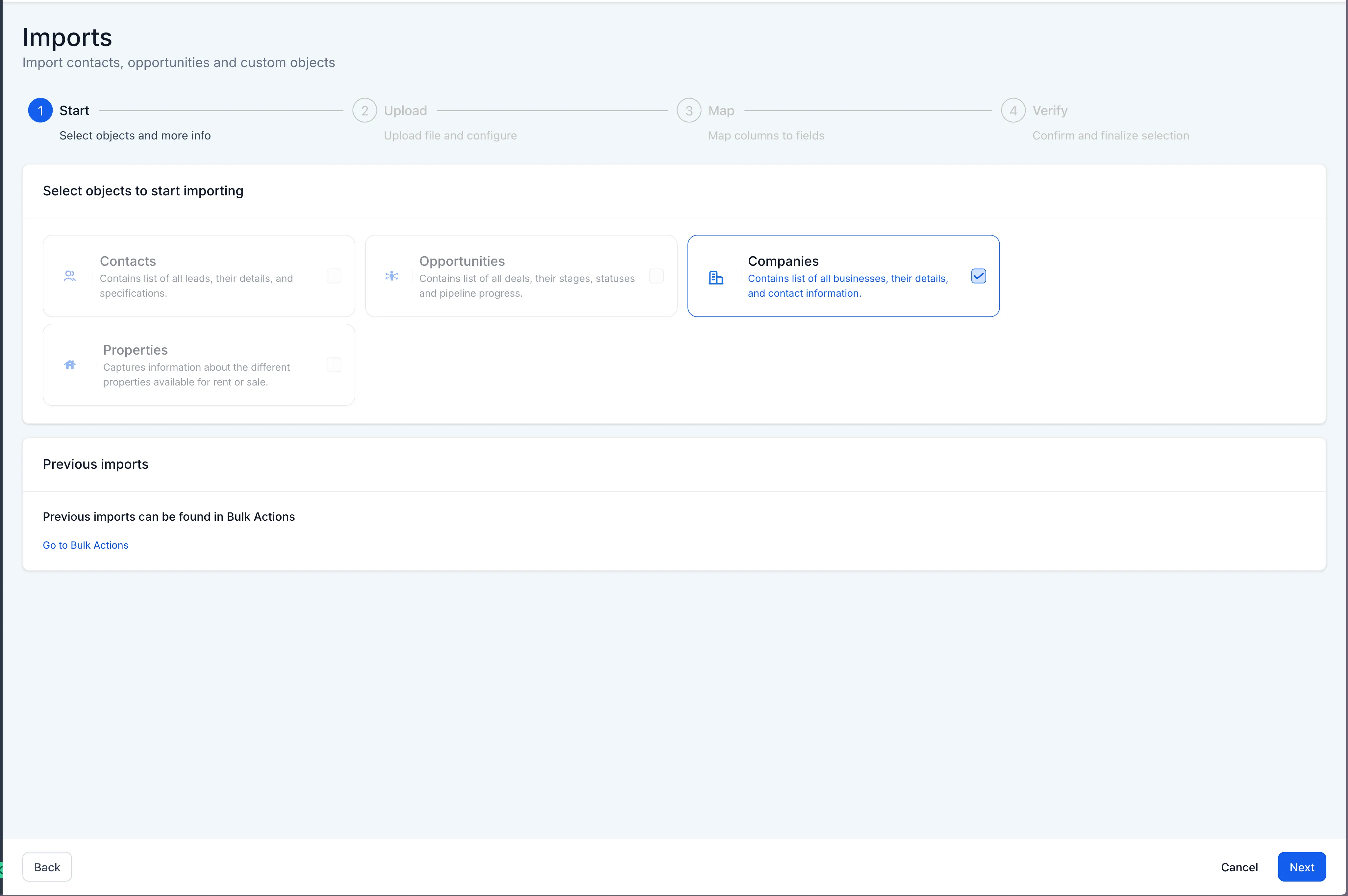Viewport: 1348px width, 896px height.
Task: Enable the Contacts checkbox
Action: pyautogui.click(x=334, y=276)
